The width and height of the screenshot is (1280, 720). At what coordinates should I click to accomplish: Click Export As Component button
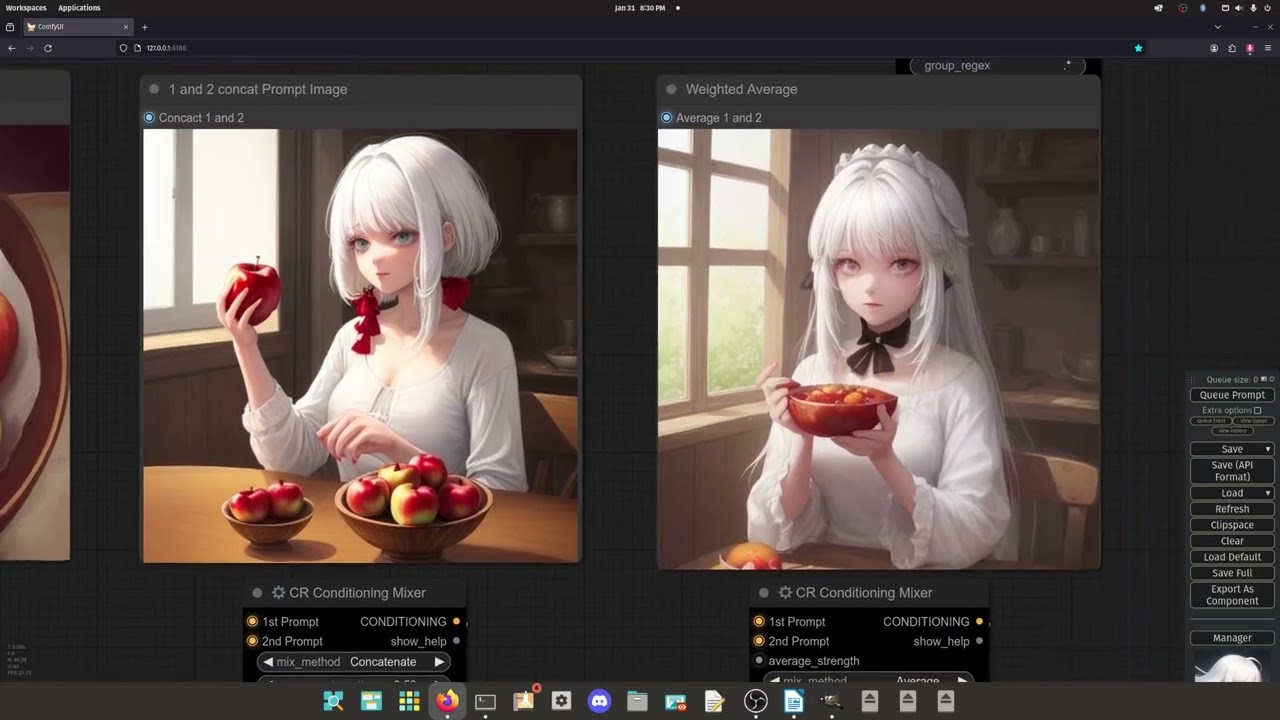pyautogui.click(x=1232, y=595)
